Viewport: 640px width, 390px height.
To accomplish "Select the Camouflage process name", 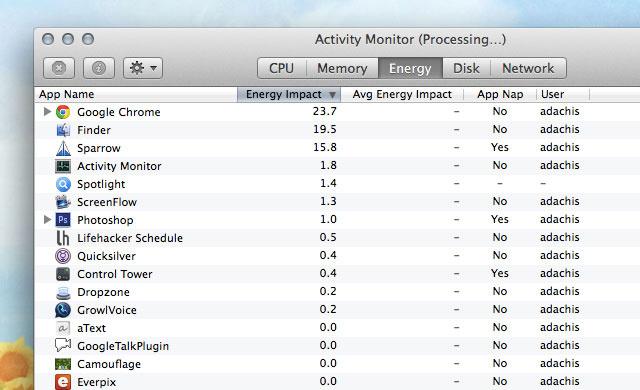I will [x=109, y=364].
